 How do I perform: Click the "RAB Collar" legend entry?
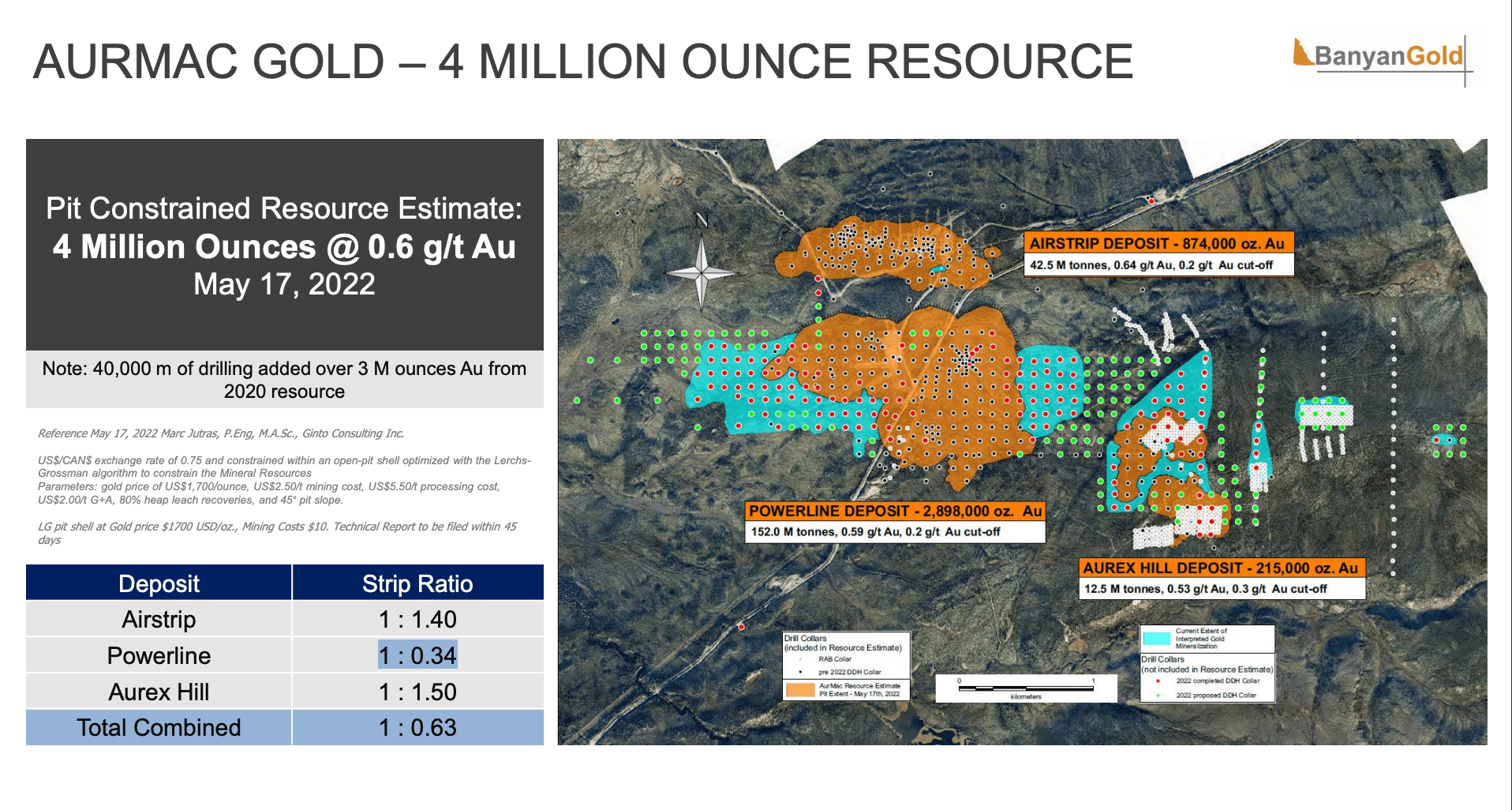[x=835, y=659]
